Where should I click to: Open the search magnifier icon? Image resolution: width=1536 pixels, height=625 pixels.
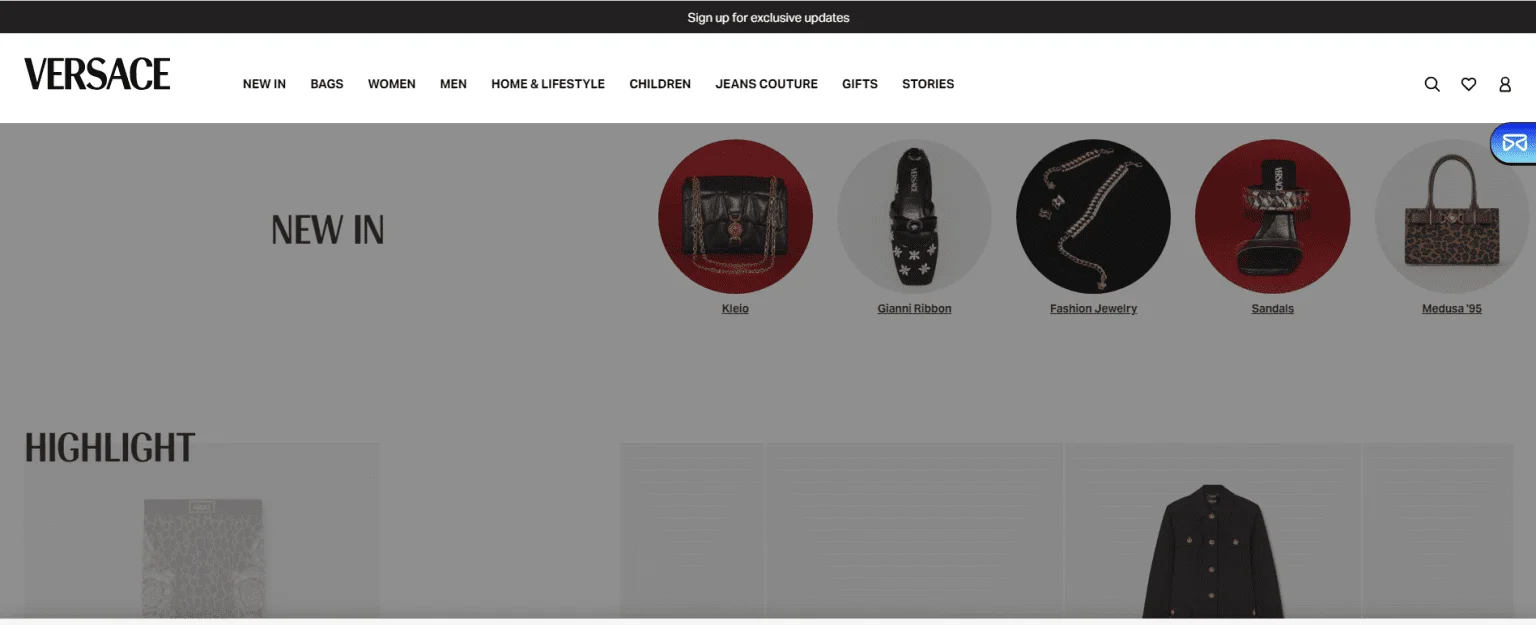pos(1432,84)
